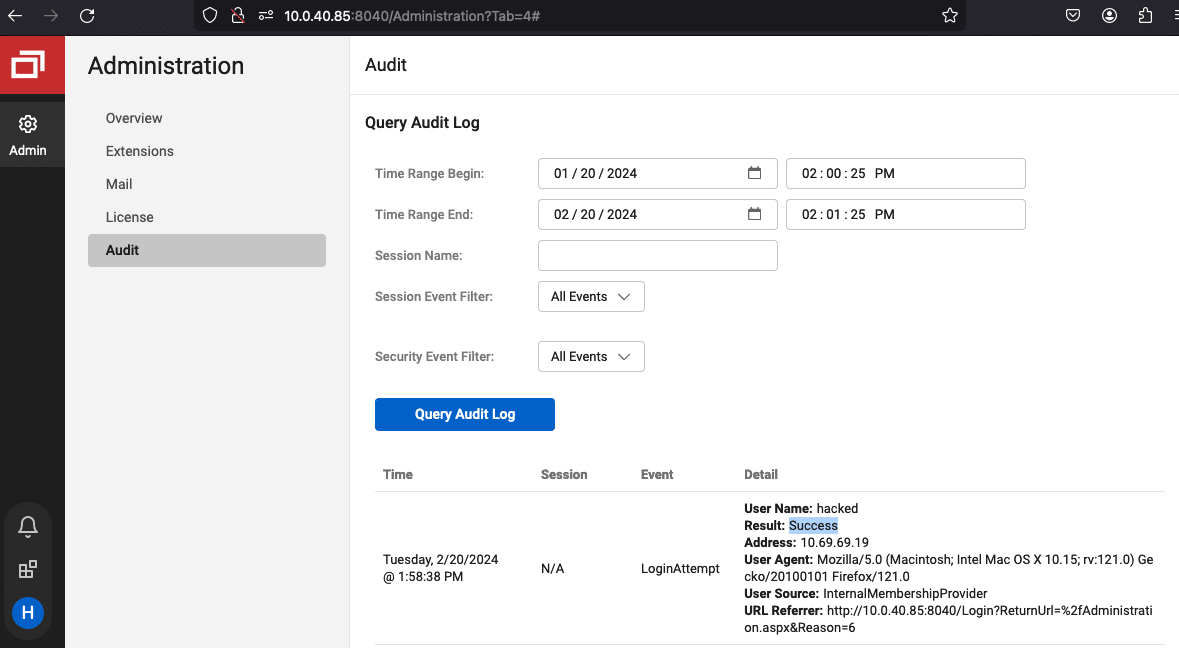
Task: Open the Pocket icon in browser toolbar
Action: coord(1073,15)
